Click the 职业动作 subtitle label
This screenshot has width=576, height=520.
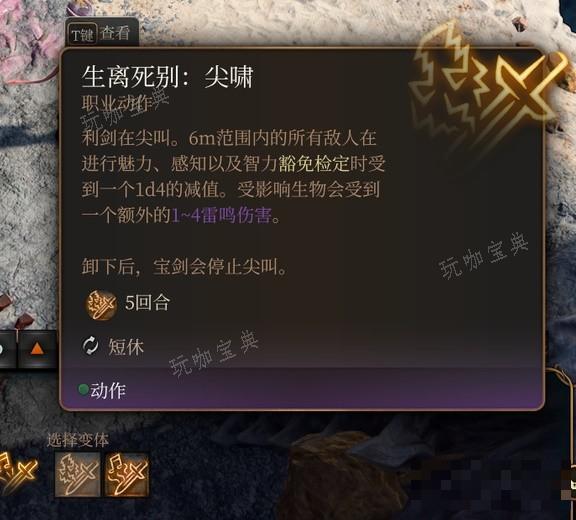(x=115, y=104)
